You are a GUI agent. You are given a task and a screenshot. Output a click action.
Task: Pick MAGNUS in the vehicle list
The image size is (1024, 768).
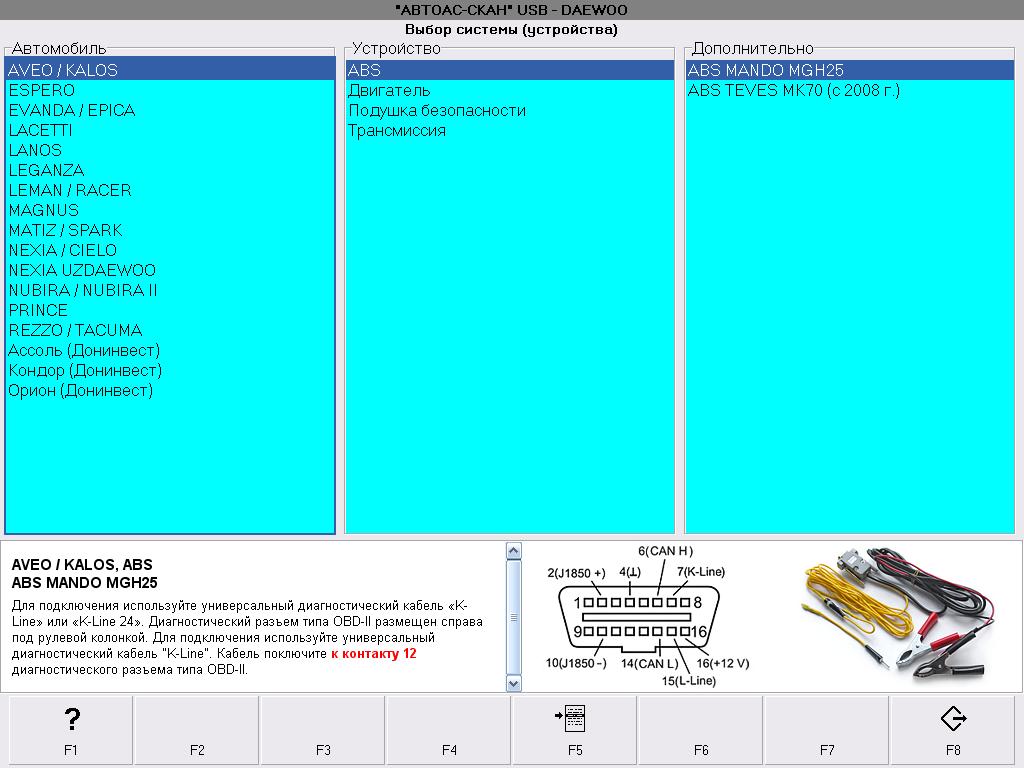click(170, 210)
